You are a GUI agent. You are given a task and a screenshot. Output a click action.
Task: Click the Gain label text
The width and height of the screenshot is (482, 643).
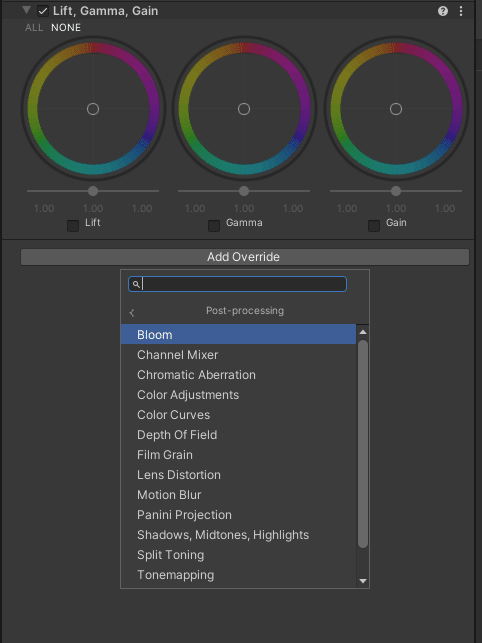[396, 223]
